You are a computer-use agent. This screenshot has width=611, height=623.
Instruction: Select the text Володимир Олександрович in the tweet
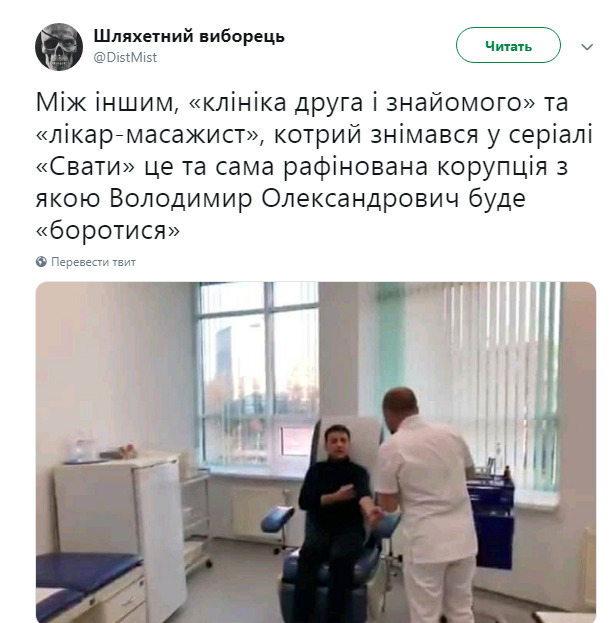(x=284, y=198)
